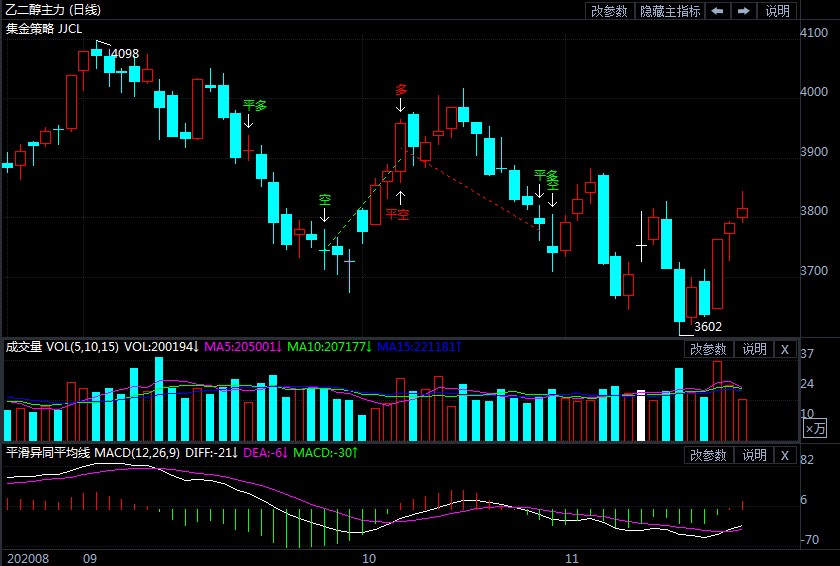The width and height of the screenshot is (840, 566).
Task: Click the ×万 volume unit icon
Action: coord(815,428)
